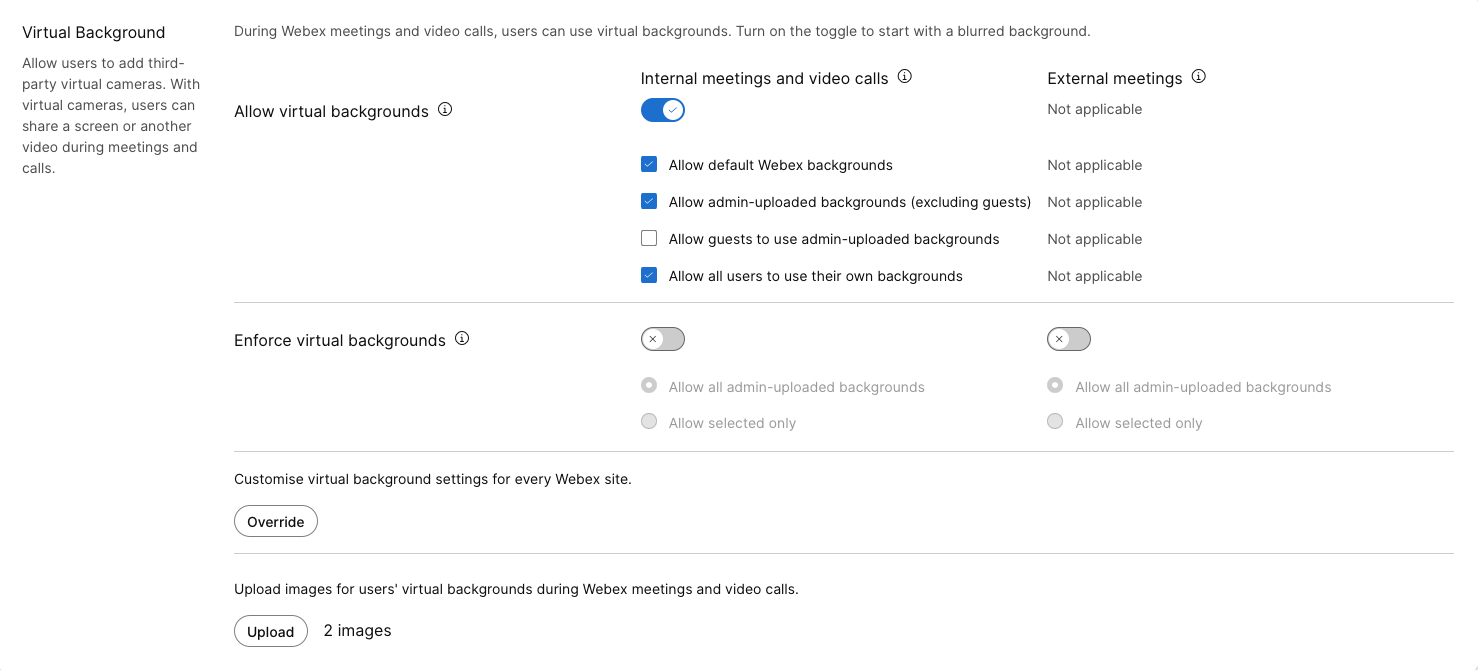Click the External meetings column header text

[1114, 78]
